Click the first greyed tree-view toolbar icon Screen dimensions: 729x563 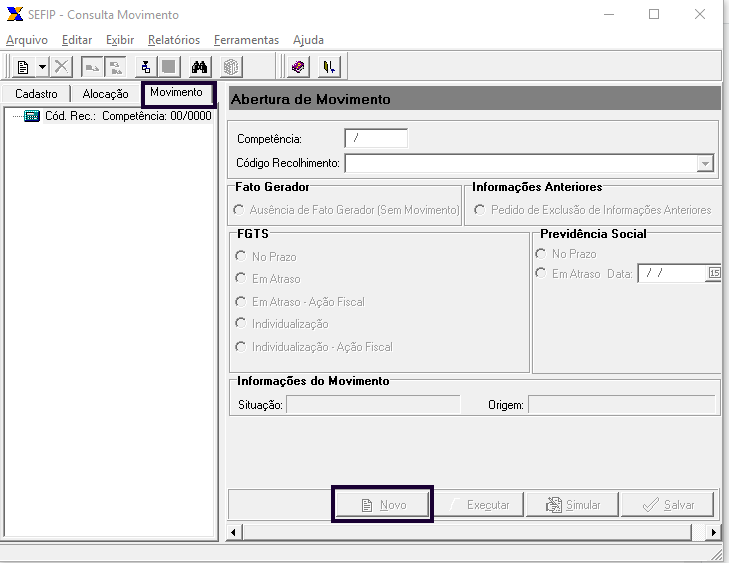(92, 67)
